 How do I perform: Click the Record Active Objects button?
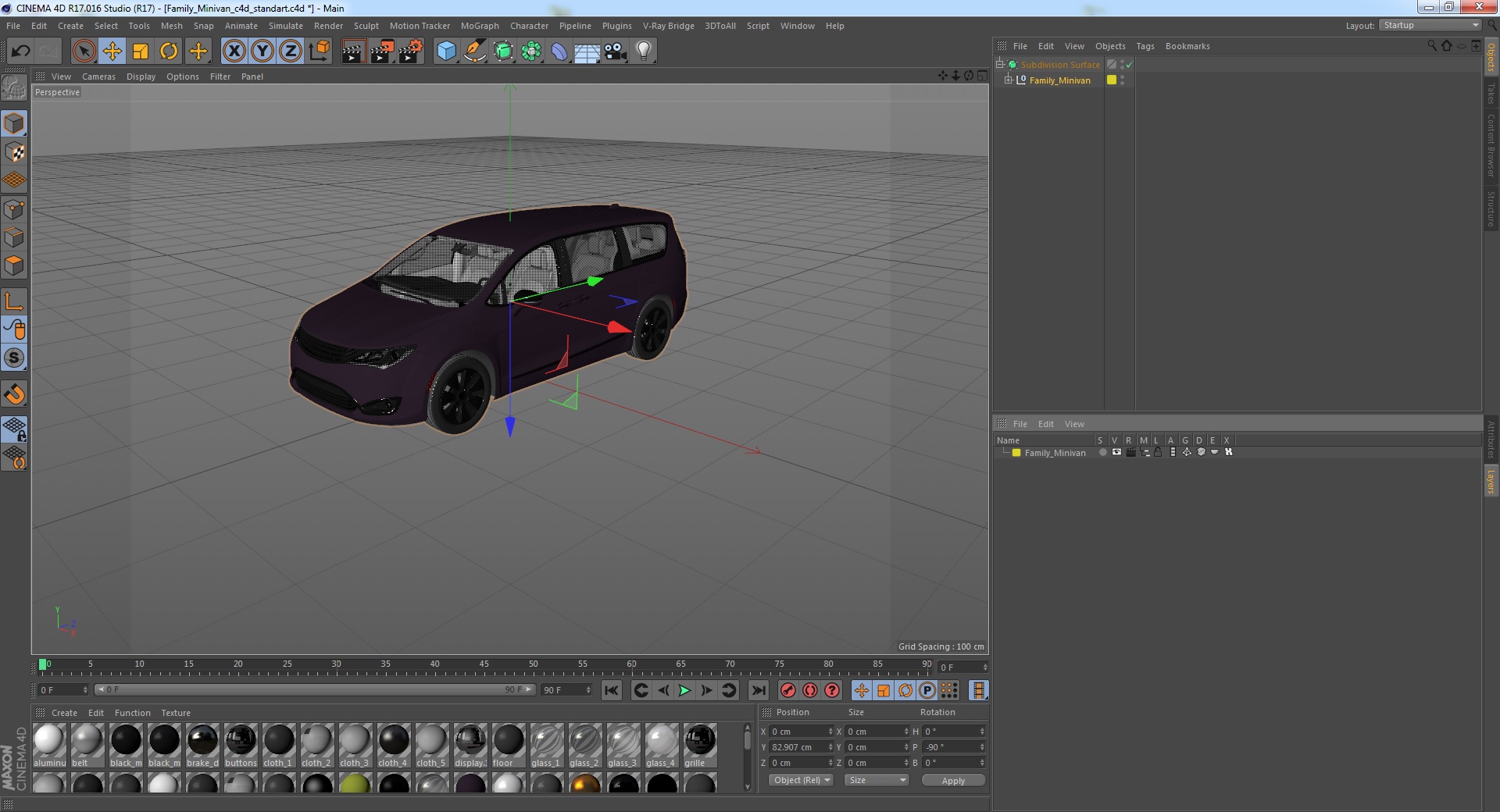click(788, 690)
